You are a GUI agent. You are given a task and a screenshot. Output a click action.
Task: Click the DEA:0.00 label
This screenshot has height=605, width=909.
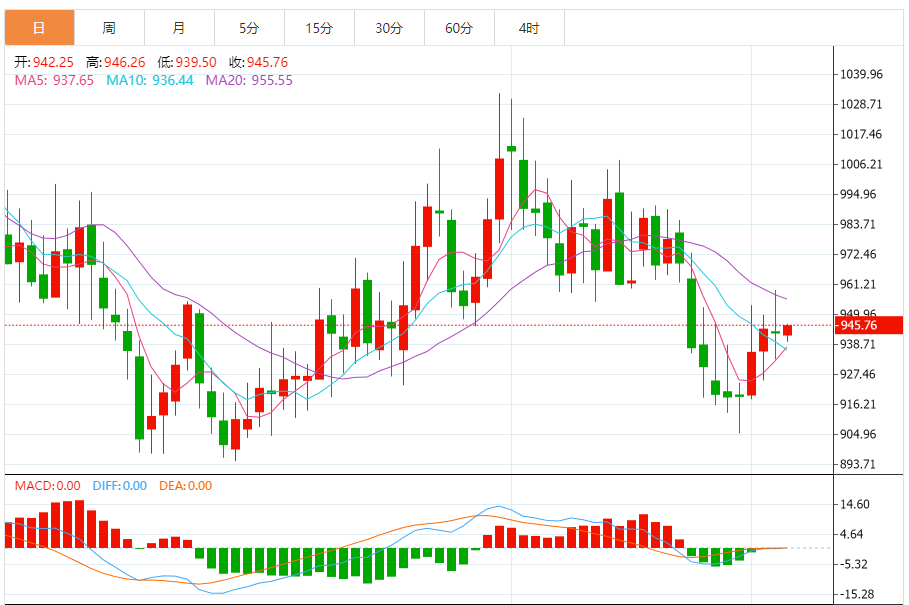[x=186, y=486]
